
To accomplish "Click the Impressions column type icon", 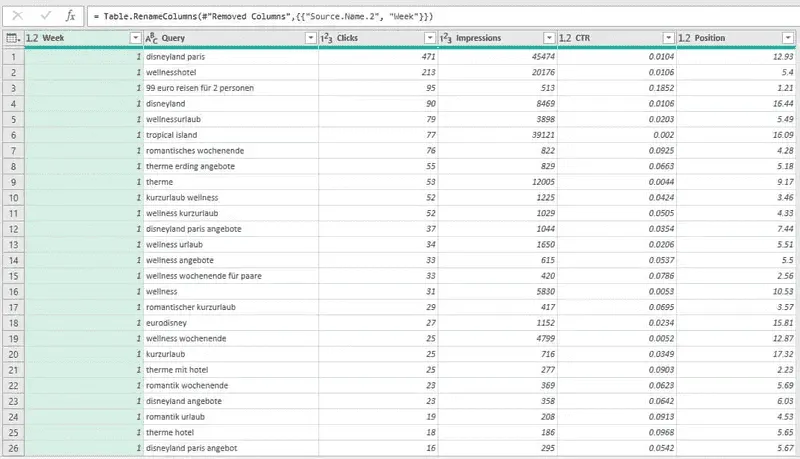I will [446, 38].
